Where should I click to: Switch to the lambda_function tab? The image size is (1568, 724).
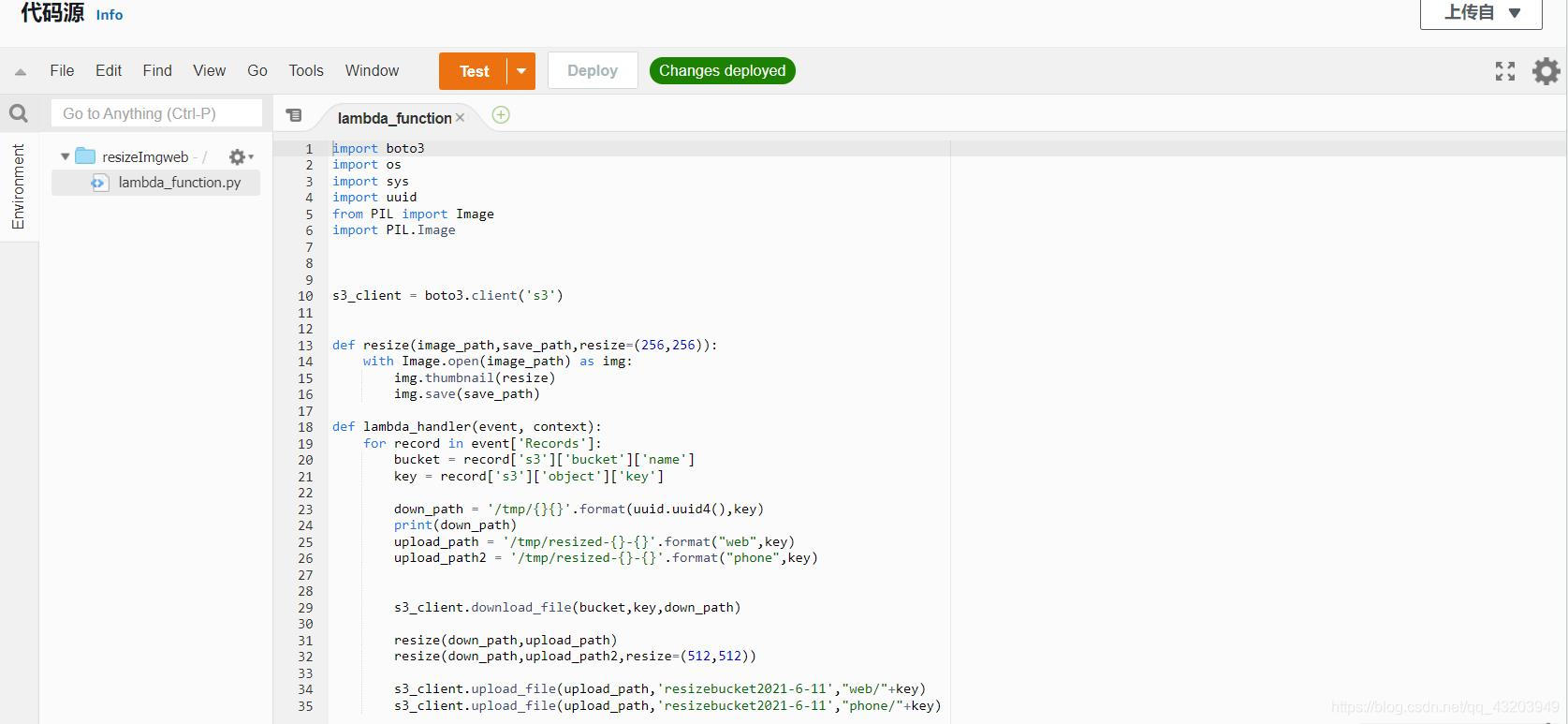(x=394, y=118)
